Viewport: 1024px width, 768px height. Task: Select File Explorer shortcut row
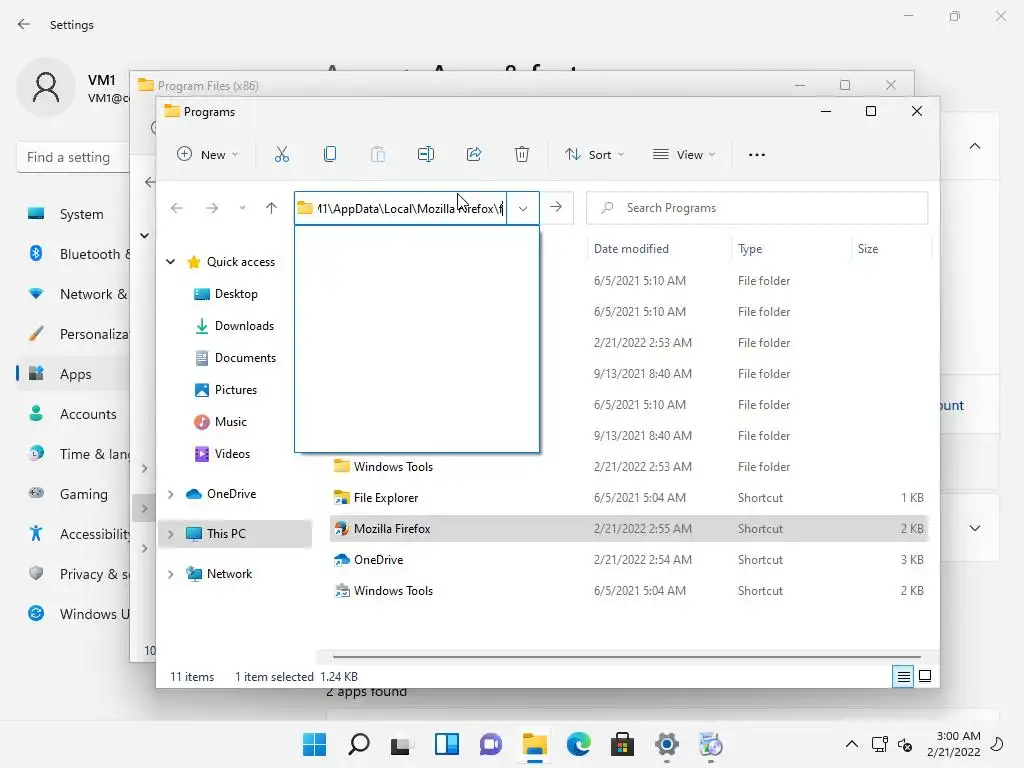coord(629,498)
